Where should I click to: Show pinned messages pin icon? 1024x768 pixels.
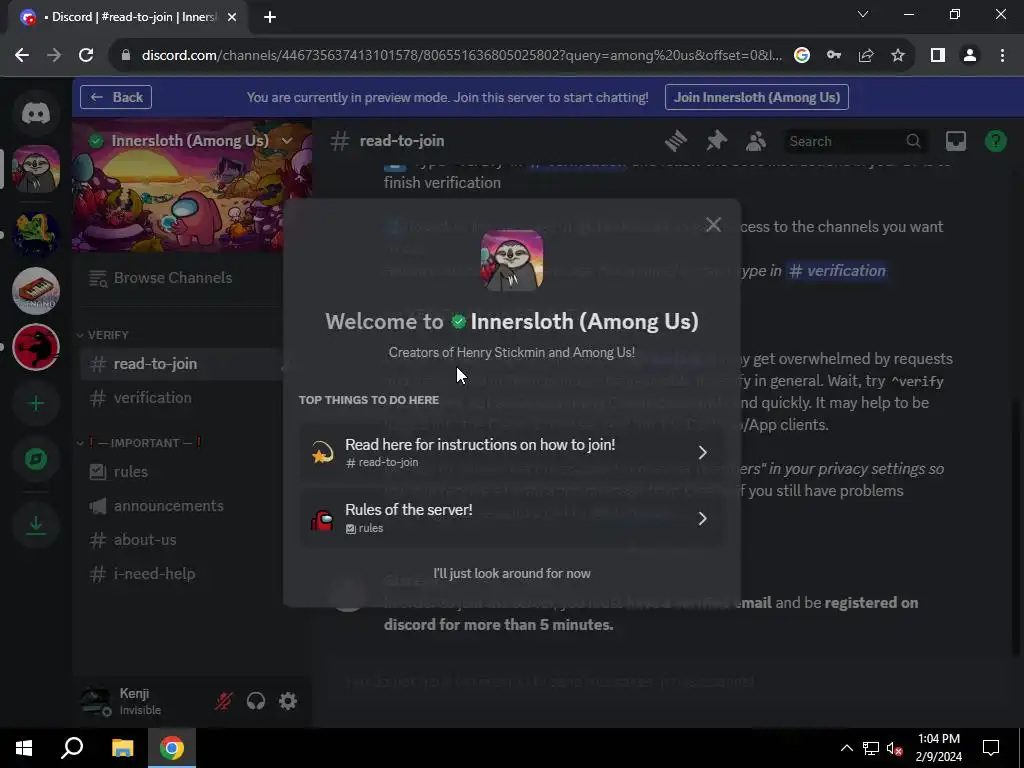tap(716, 141)
